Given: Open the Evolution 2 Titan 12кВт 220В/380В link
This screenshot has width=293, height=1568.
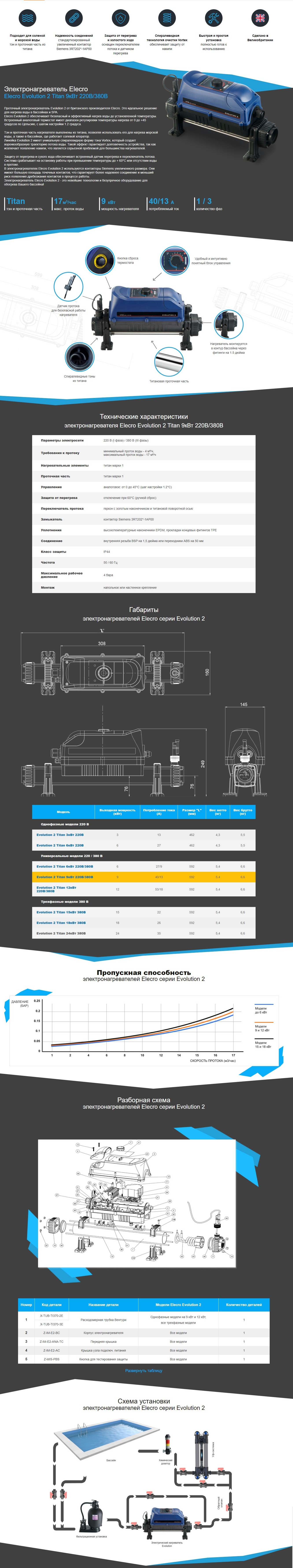Looking at the screenshot, I should tap(57, 889).
